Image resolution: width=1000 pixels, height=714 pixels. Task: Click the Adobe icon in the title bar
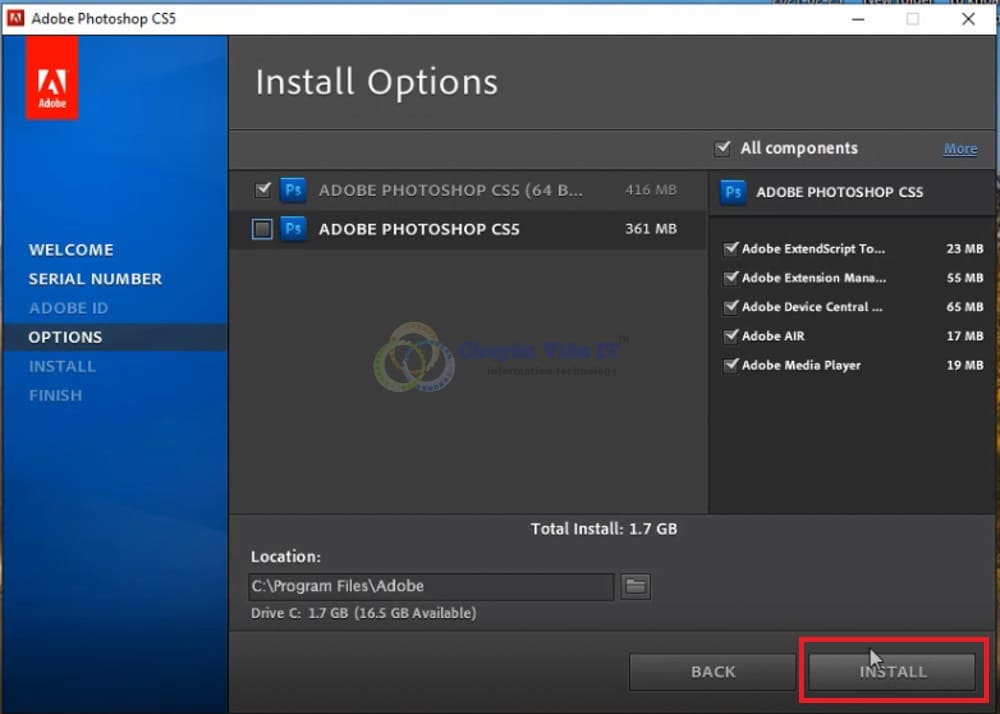pyautogui.click(x=14, y=17)
